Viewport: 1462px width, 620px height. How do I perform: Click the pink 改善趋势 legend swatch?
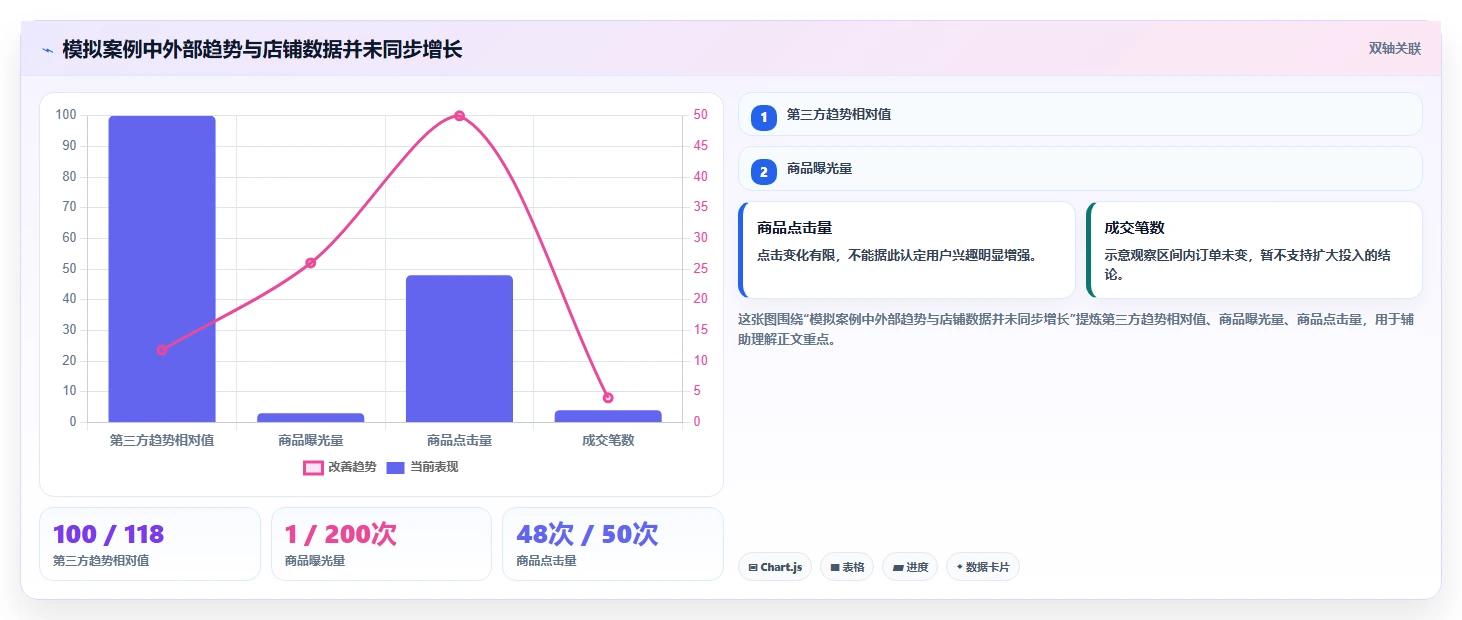[313, 467]
